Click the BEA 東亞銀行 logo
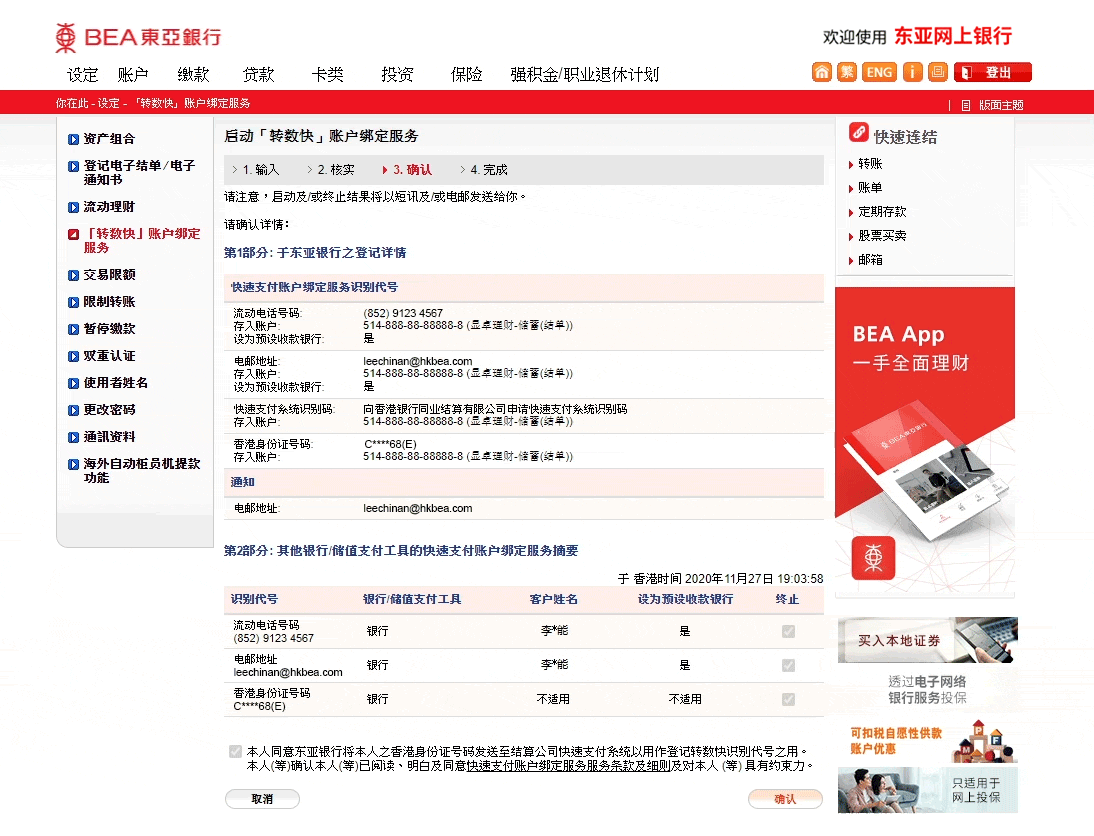1094x836 pixels. click(x=138, y=37)
